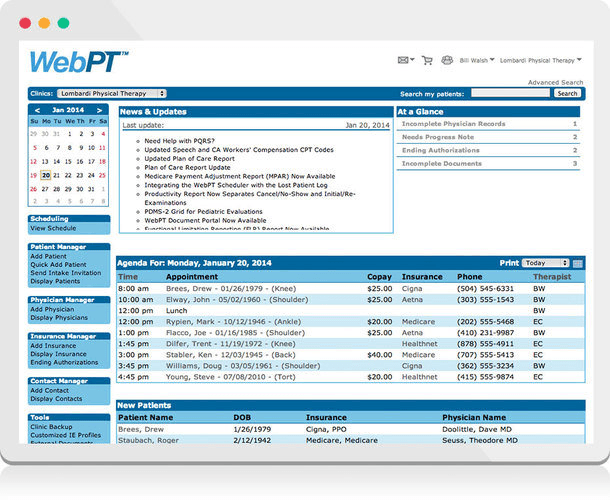This screenshot has width=610, height=500.
Task: Open Display Physicians link
Action: click(x=59, y=318)
